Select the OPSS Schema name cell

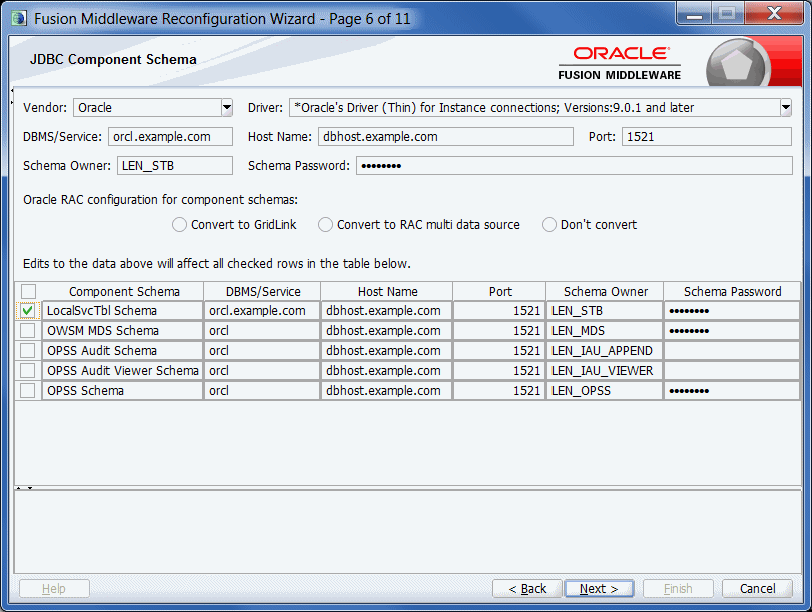coord(122,390)
